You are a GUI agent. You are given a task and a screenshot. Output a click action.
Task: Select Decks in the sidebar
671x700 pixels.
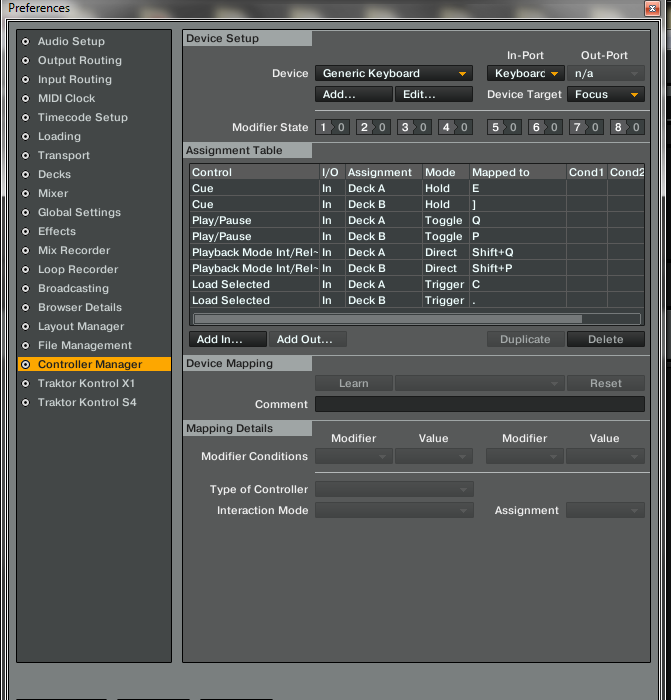pyautogui.click(x=54, y=174)
